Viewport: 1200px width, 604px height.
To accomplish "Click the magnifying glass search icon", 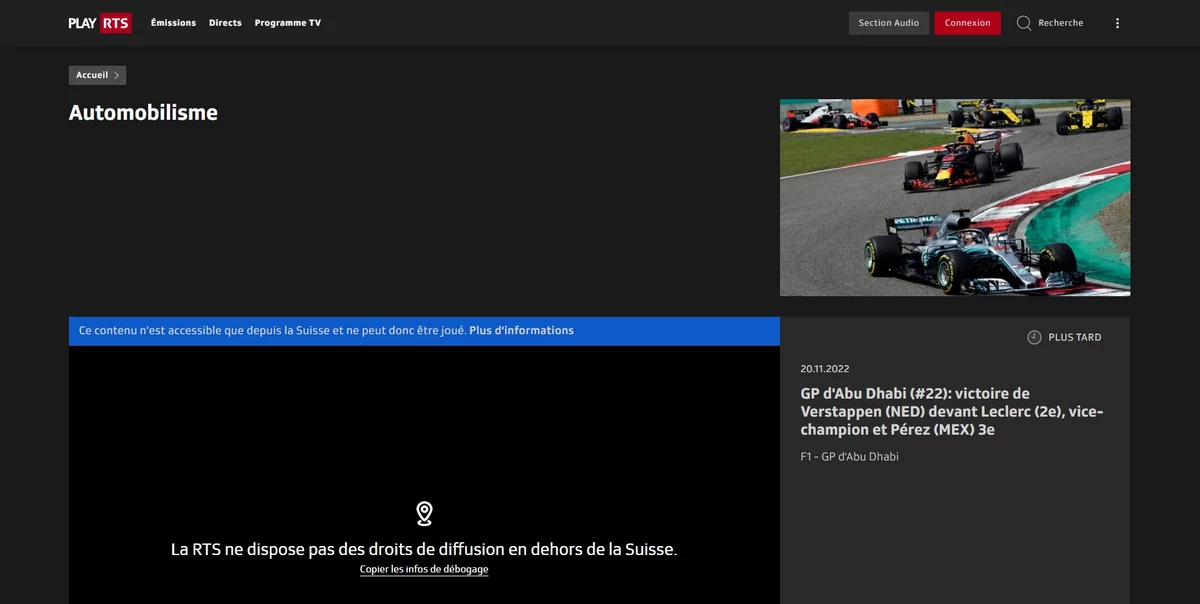I will pyautogui.click(x=1024, y=23).
